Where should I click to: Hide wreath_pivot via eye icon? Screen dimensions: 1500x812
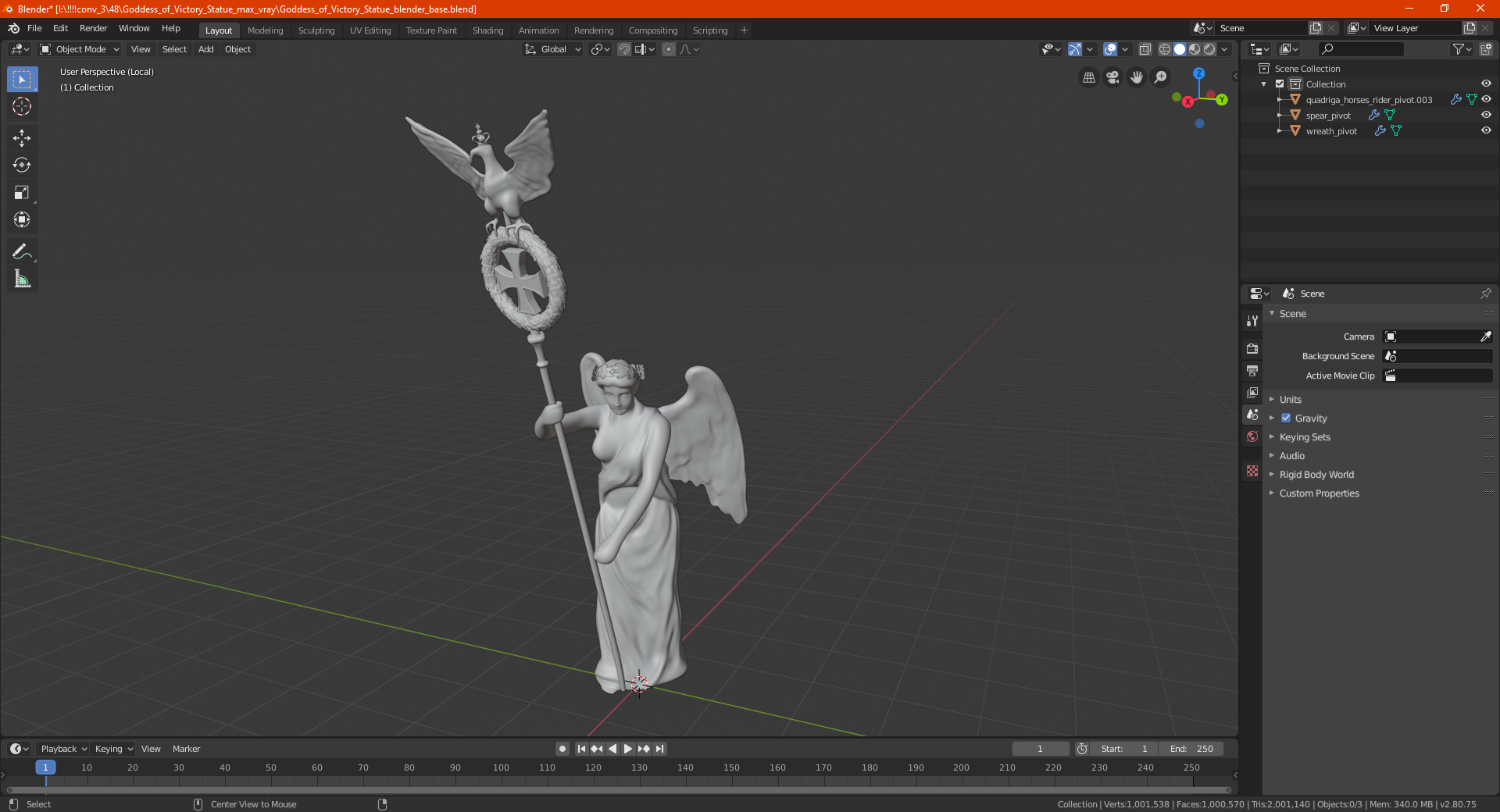click(x=1486, y=130)
